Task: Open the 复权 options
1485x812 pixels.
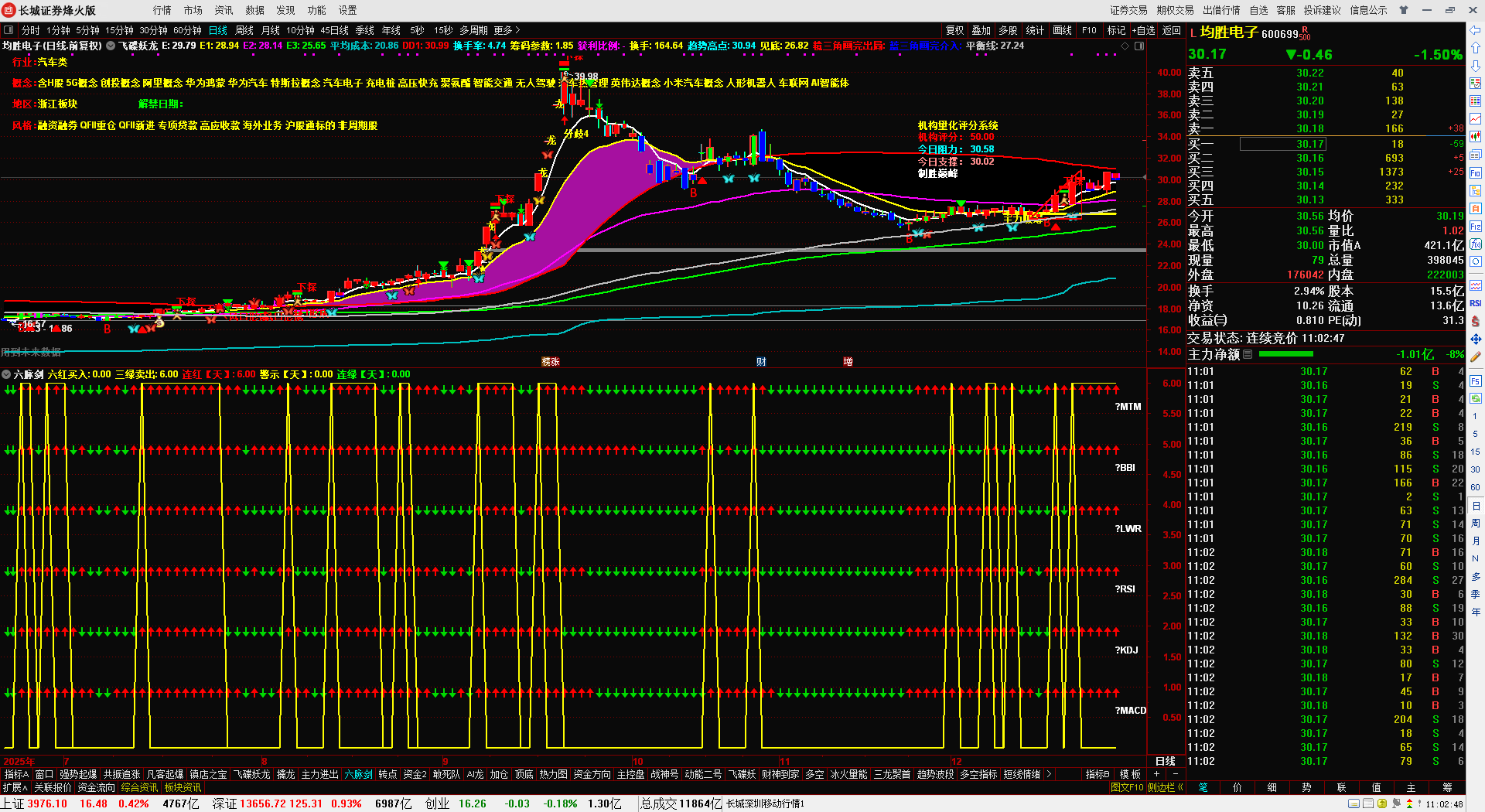Action: pyautogui.click(x=955, y=30)
